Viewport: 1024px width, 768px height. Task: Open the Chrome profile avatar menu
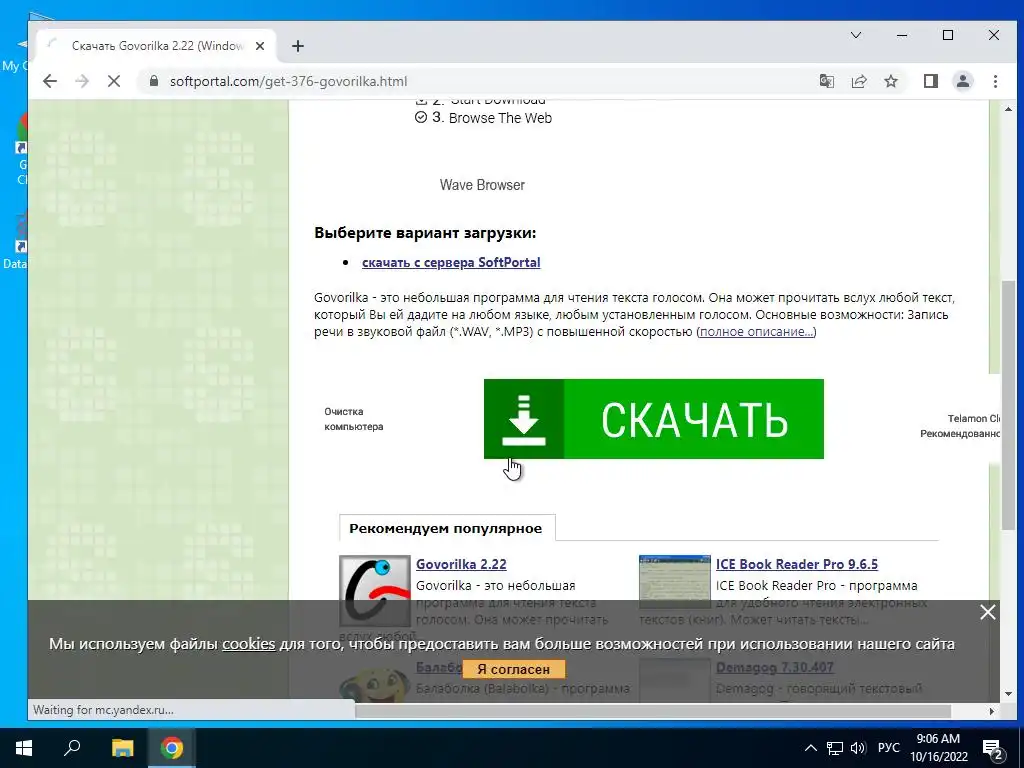(963, 81)
